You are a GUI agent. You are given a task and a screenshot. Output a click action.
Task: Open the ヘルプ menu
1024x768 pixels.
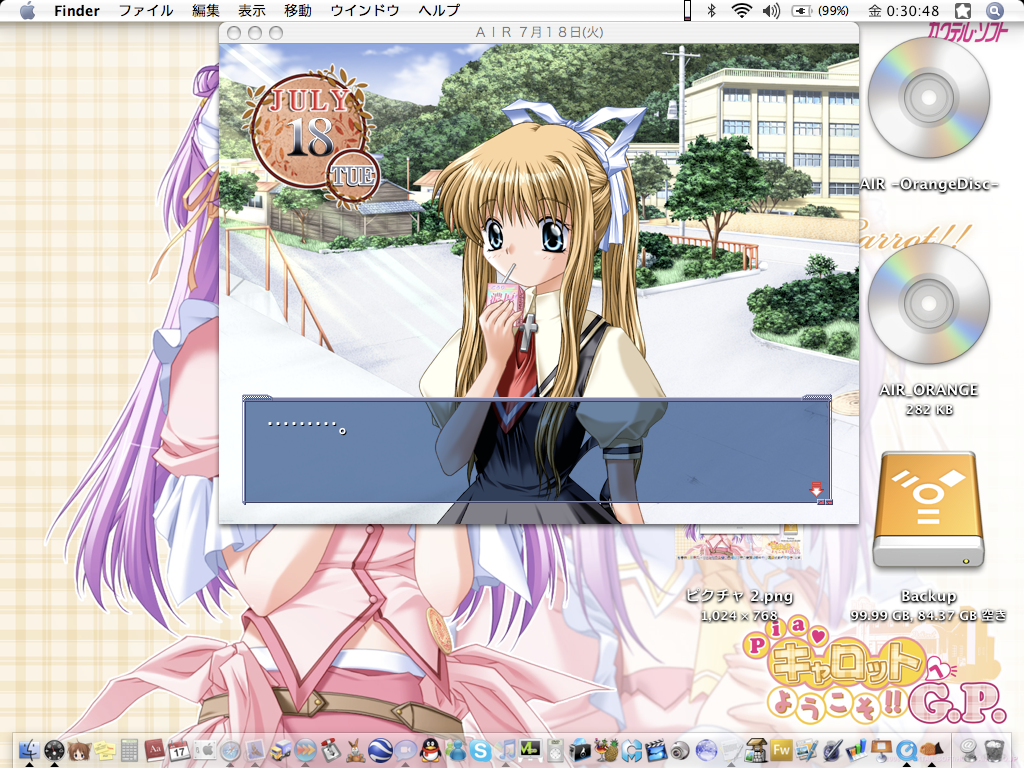(439, 10)
